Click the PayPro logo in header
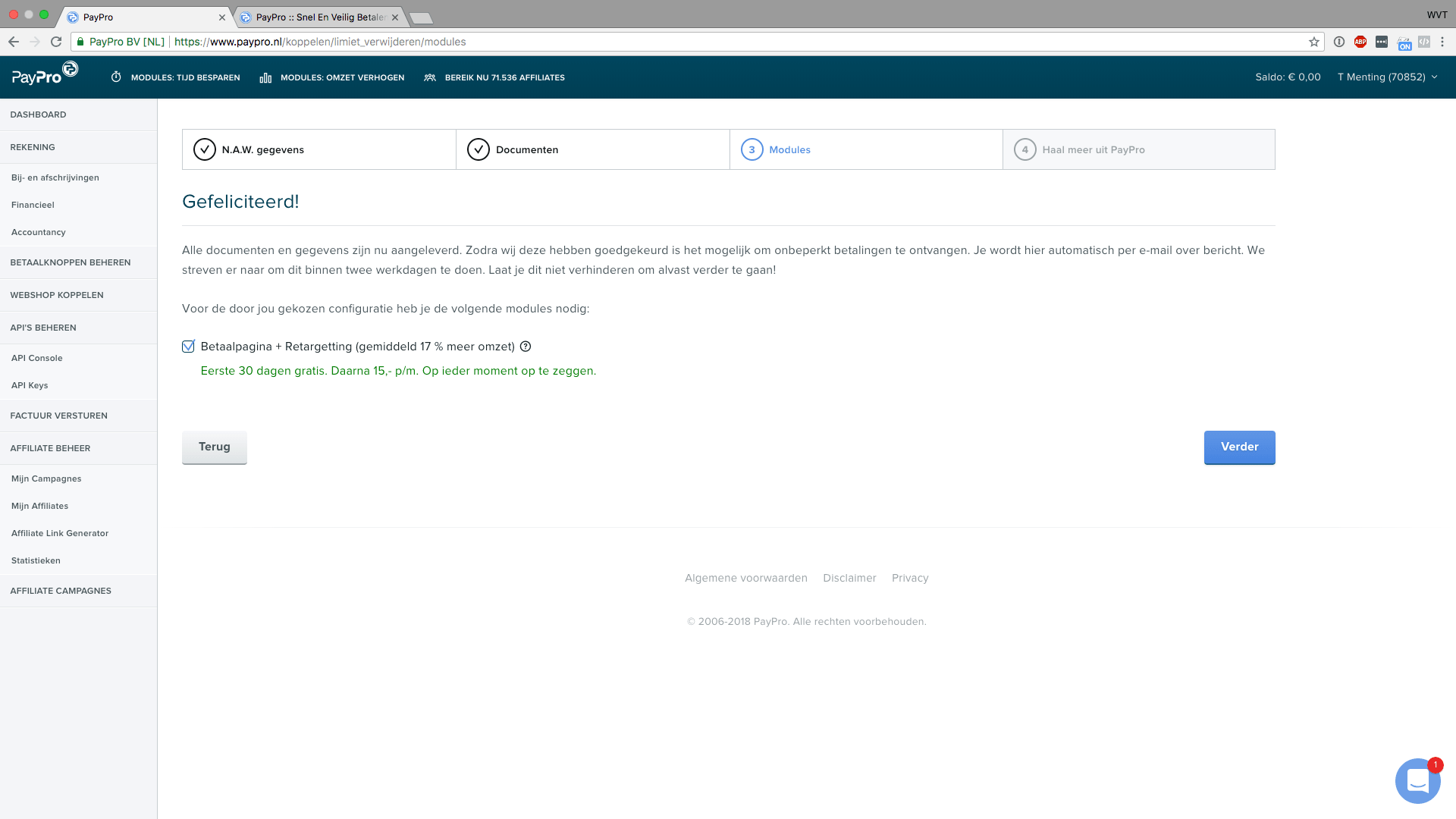Image resolution: width=1456 pixels, height=819 pixels. click(x=45, y=74)
